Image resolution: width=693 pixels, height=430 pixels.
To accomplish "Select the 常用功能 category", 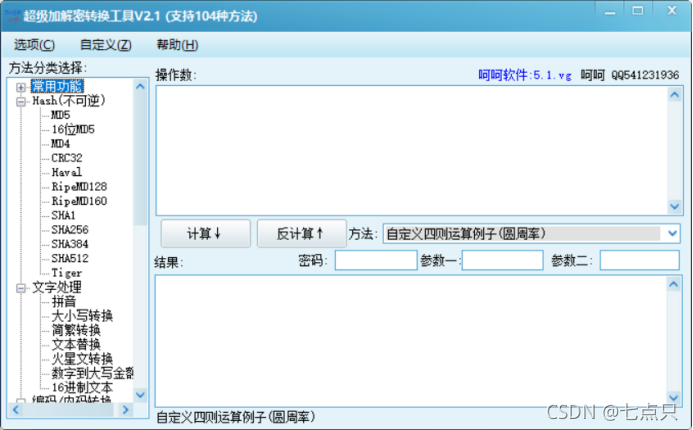I will tap(57, 86).
